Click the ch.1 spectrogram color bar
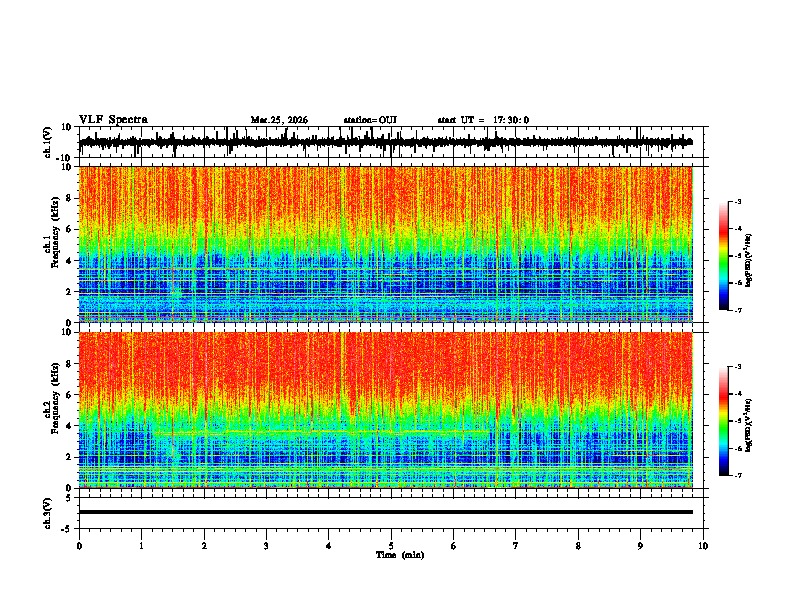Image resolution: width=792 pixels, height=612 pixels. (x=723, y=256)
